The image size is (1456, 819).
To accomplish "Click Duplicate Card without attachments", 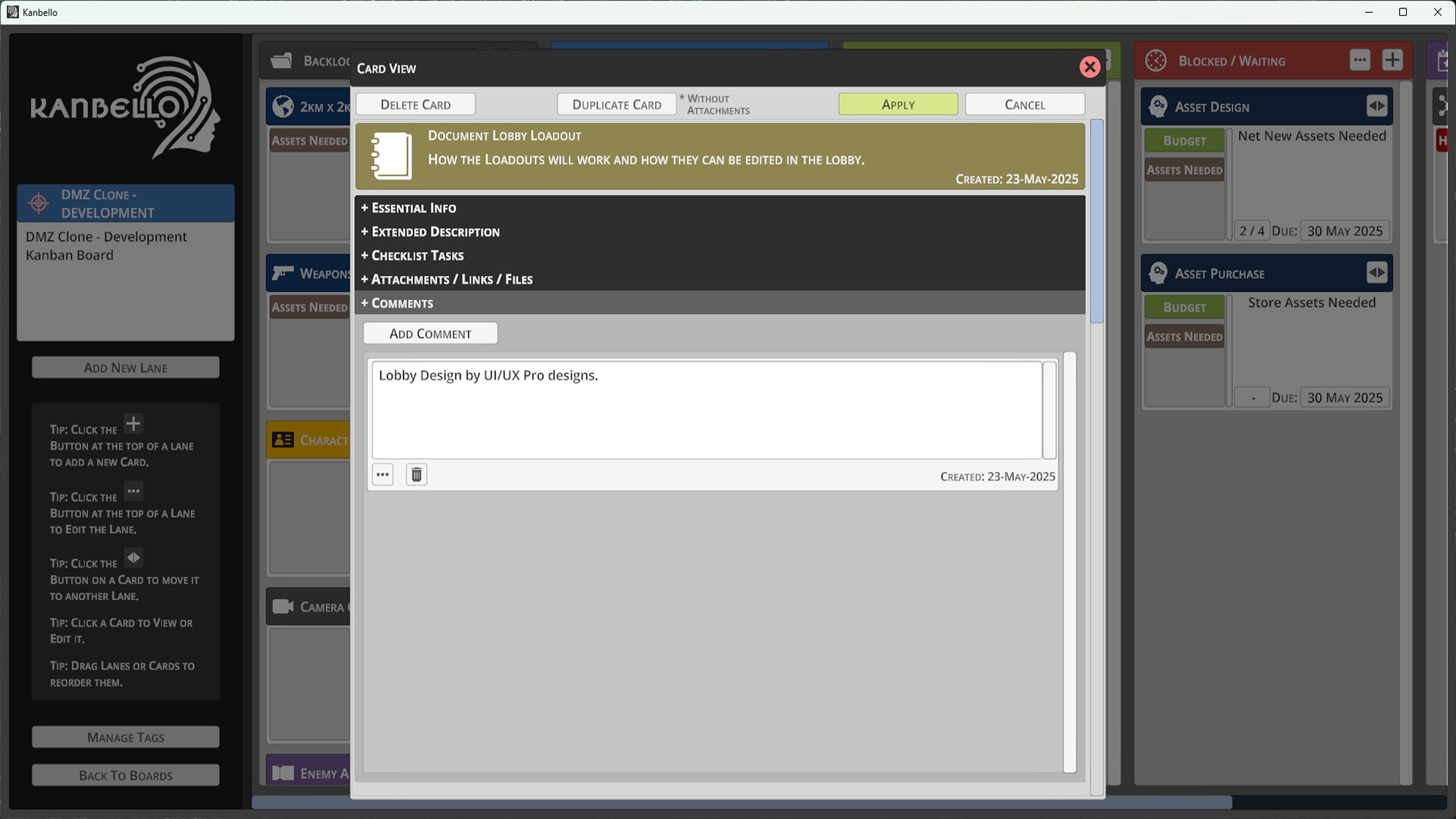I will pyautogui.click(x=617, y=104).
